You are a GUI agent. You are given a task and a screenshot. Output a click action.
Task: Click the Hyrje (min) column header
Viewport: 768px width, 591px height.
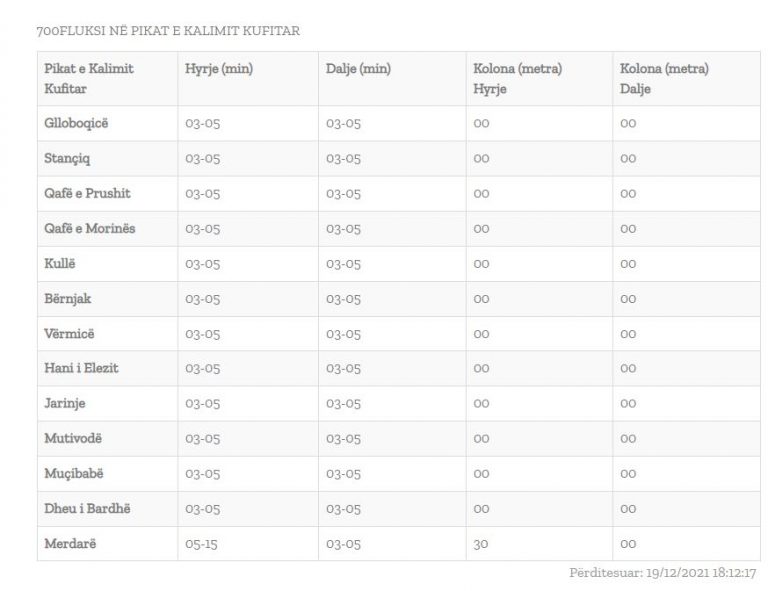pos(219,69)
